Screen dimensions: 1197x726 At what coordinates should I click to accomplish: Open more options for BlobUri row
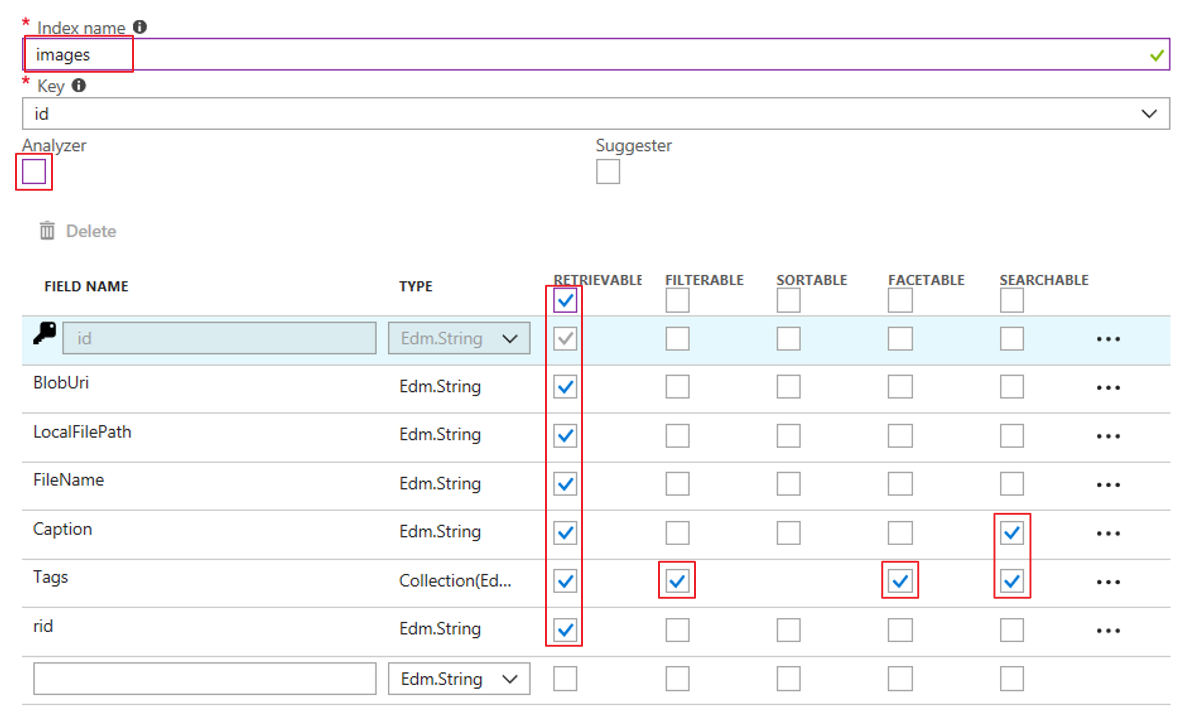click(1108, 388)
